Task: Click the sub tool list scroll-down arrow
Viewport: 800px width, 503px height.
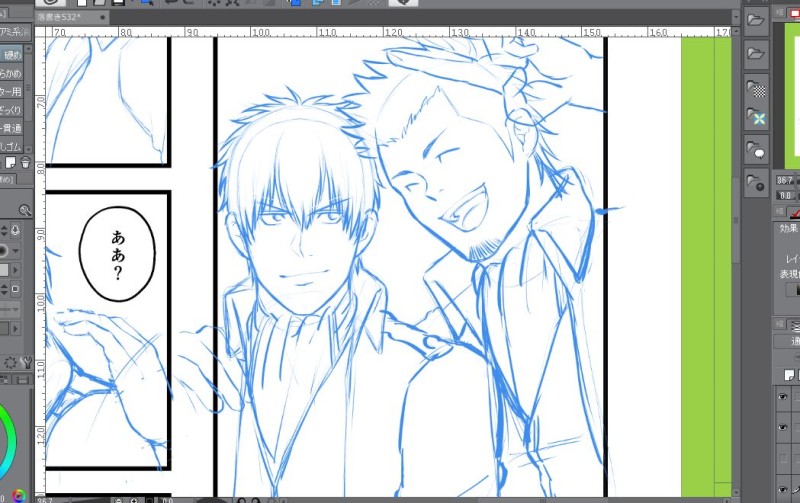Action: 29,149
